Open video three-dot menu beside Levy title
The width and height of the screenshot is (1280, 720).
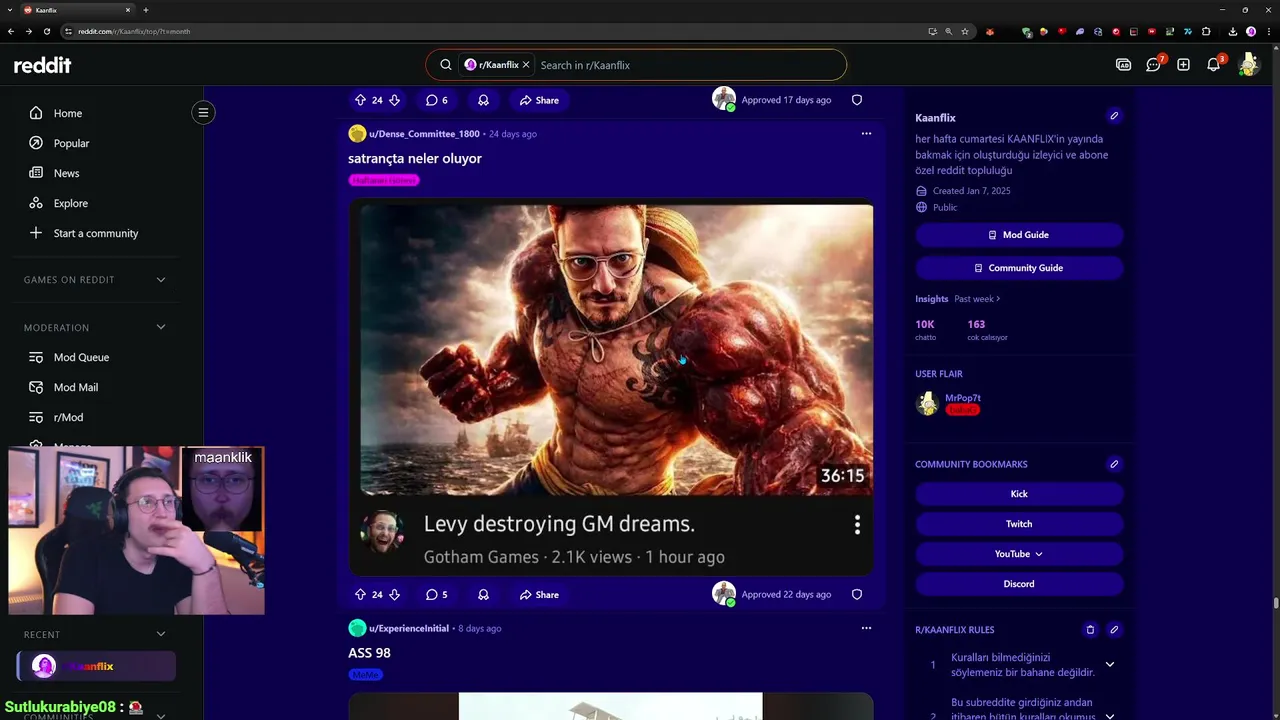coord(857,525)
